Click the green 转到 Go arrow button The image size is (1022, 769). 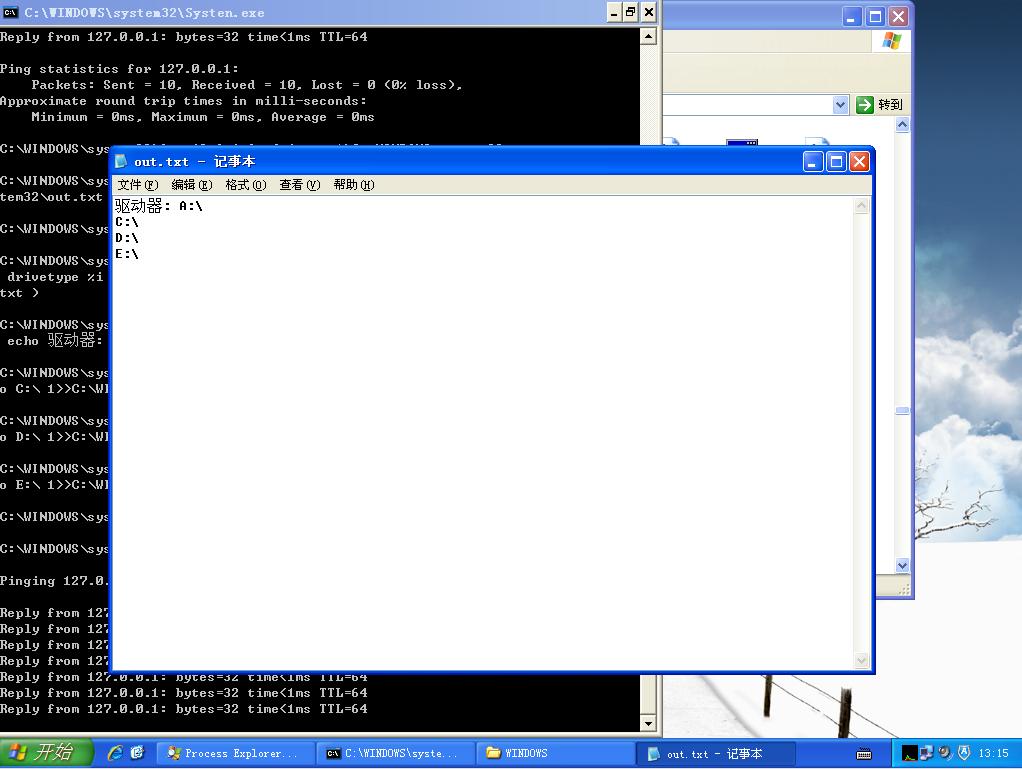pos(865,105)
